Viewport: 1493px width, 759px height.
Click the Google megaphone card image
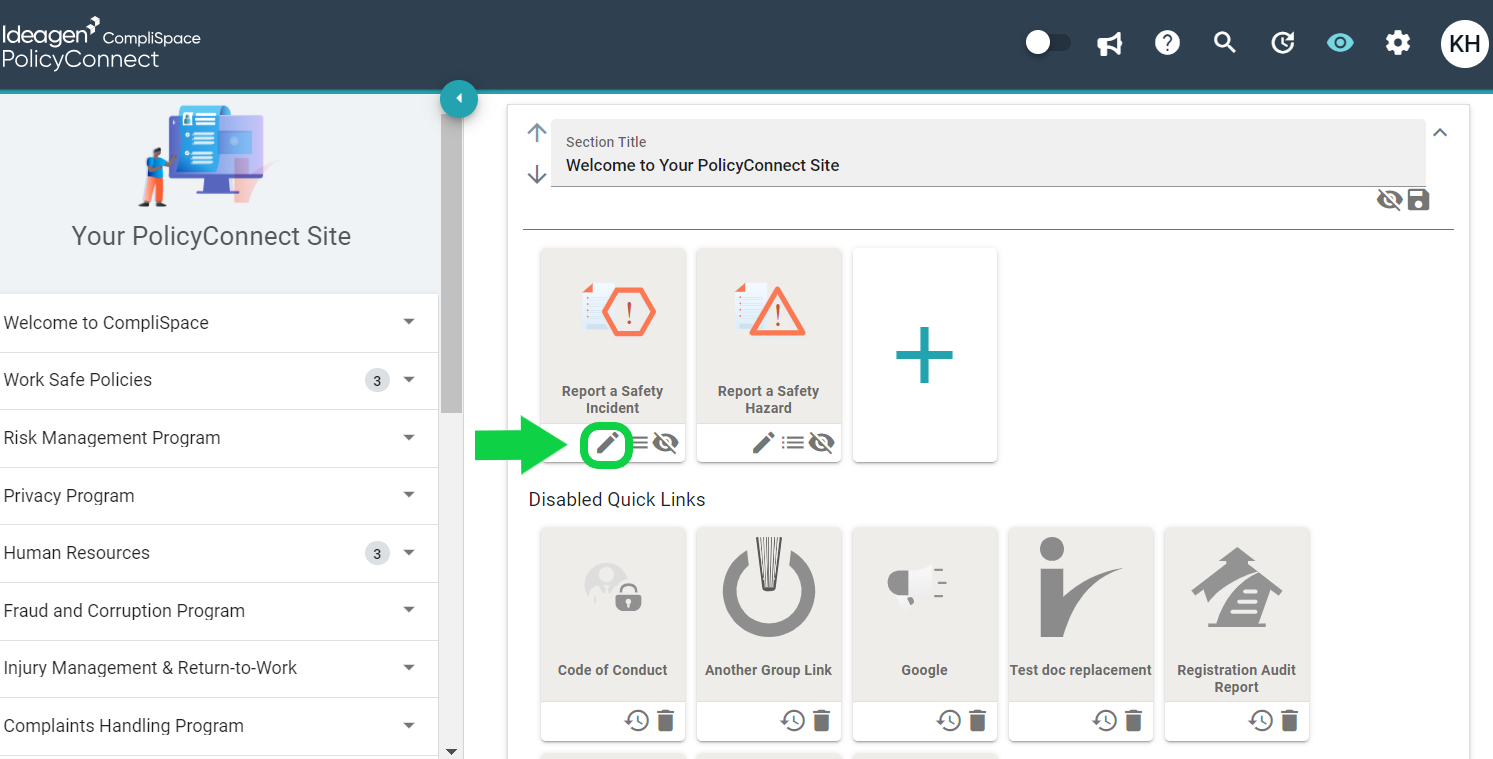pyautogui.click(x=916, y=586)
